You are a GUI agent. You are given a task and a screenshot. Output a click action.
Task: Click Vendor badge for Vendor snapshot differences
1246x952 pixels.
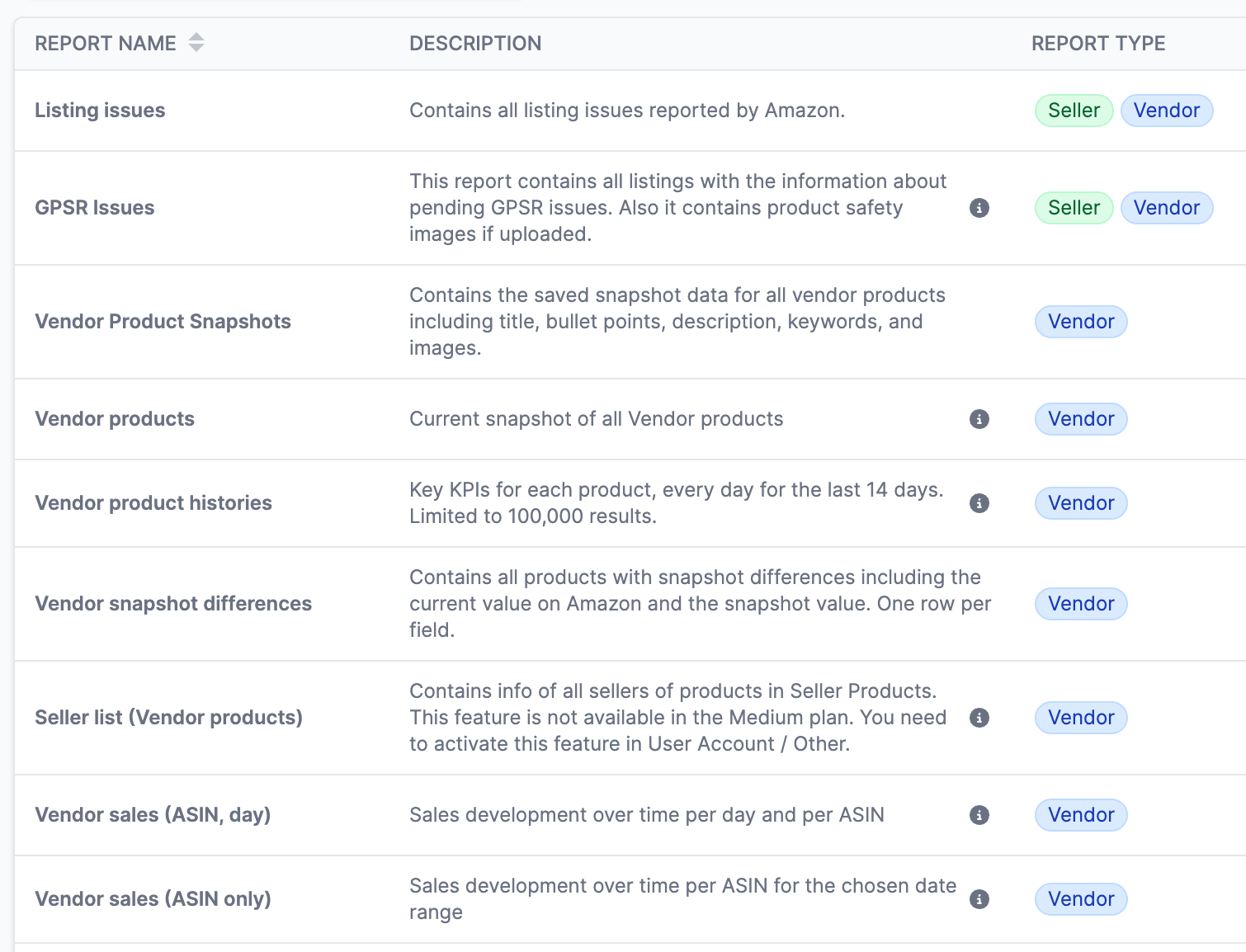coord(1081,604)
